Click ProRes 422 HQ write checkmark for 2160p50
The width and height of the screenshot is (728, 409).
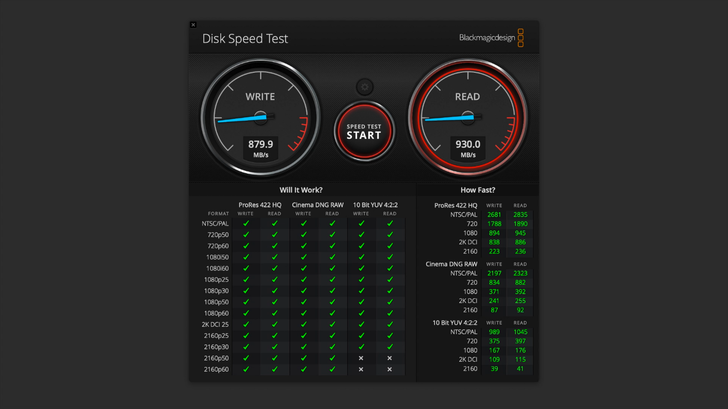pyautogui.click(x=246, y=358)
